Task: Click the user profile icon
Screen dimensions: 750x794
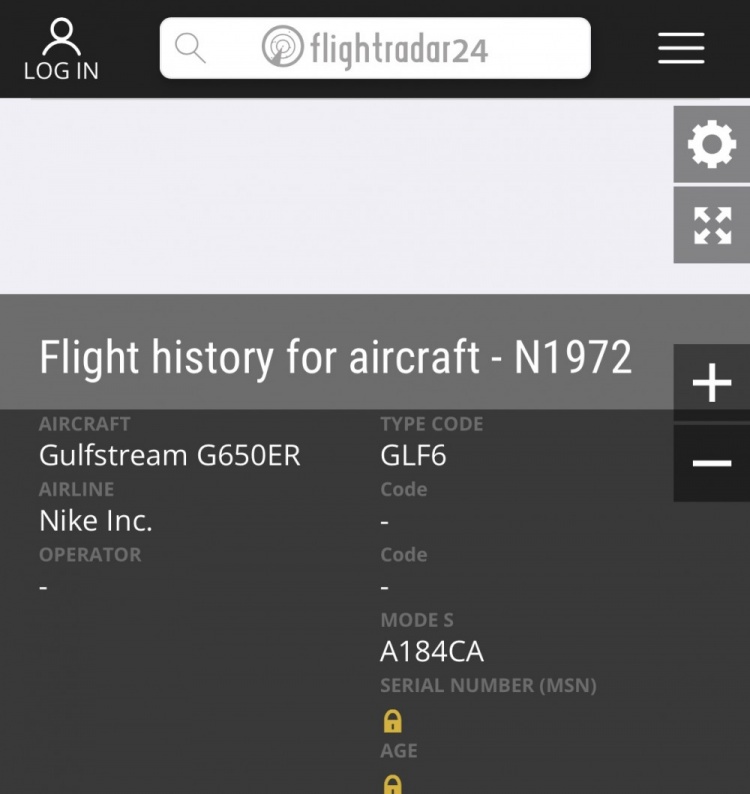Action: pos(61,37)
